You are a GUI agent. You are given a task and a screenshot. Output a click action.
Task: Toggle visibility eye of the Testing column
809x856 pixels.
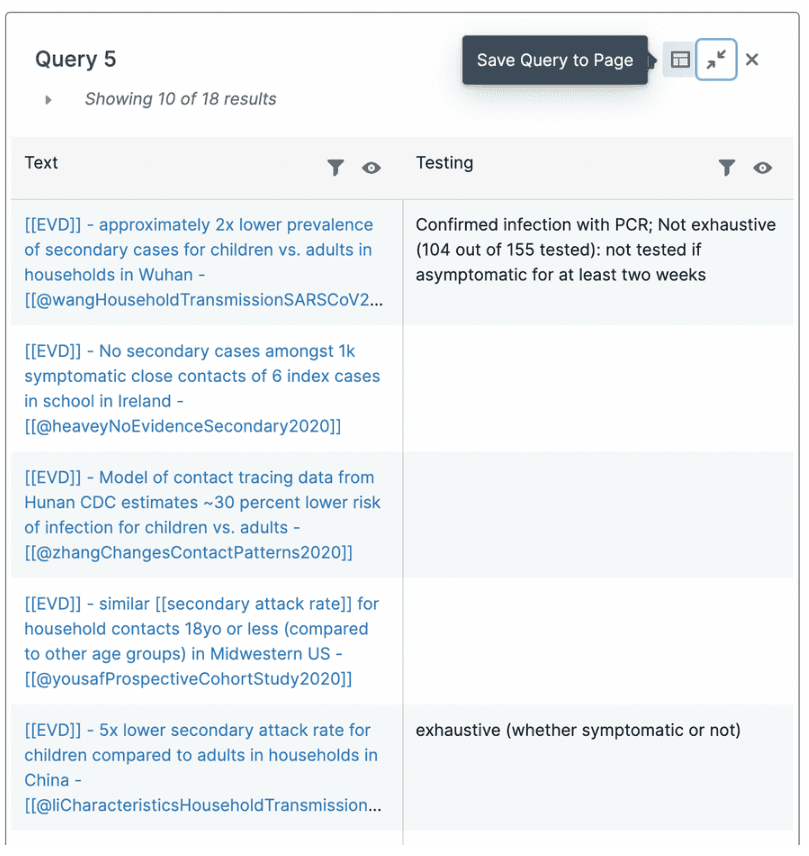click(762, 168)
